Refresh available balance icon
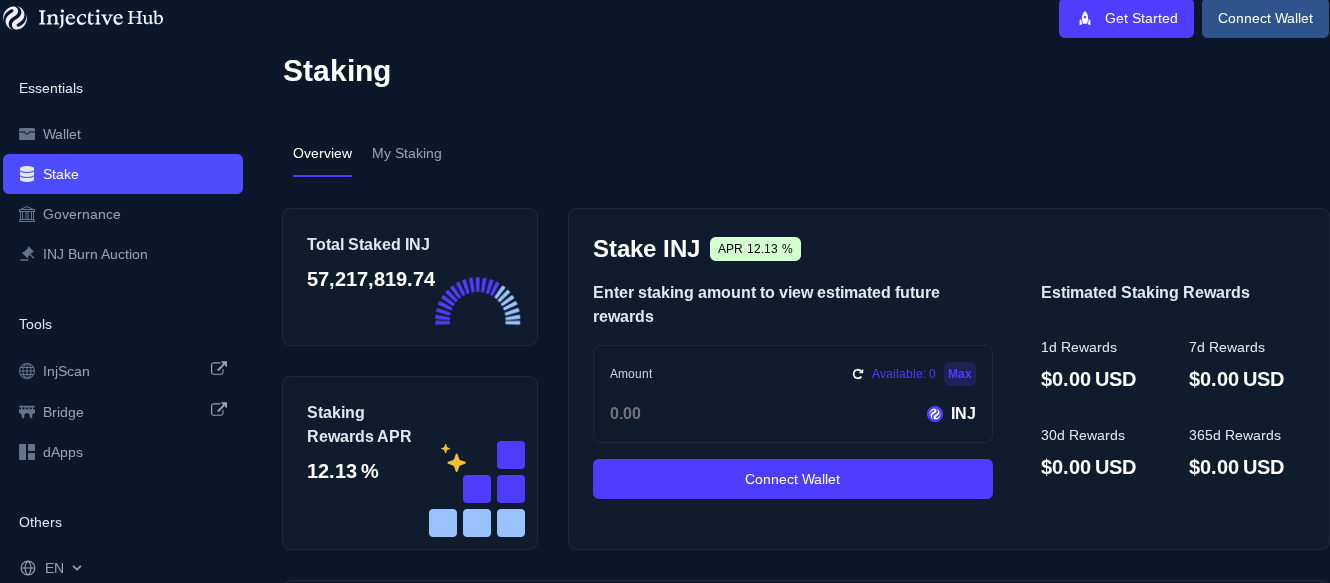Image resolution: width=1330 pixels, height=583 pixels. click(857, 374)
